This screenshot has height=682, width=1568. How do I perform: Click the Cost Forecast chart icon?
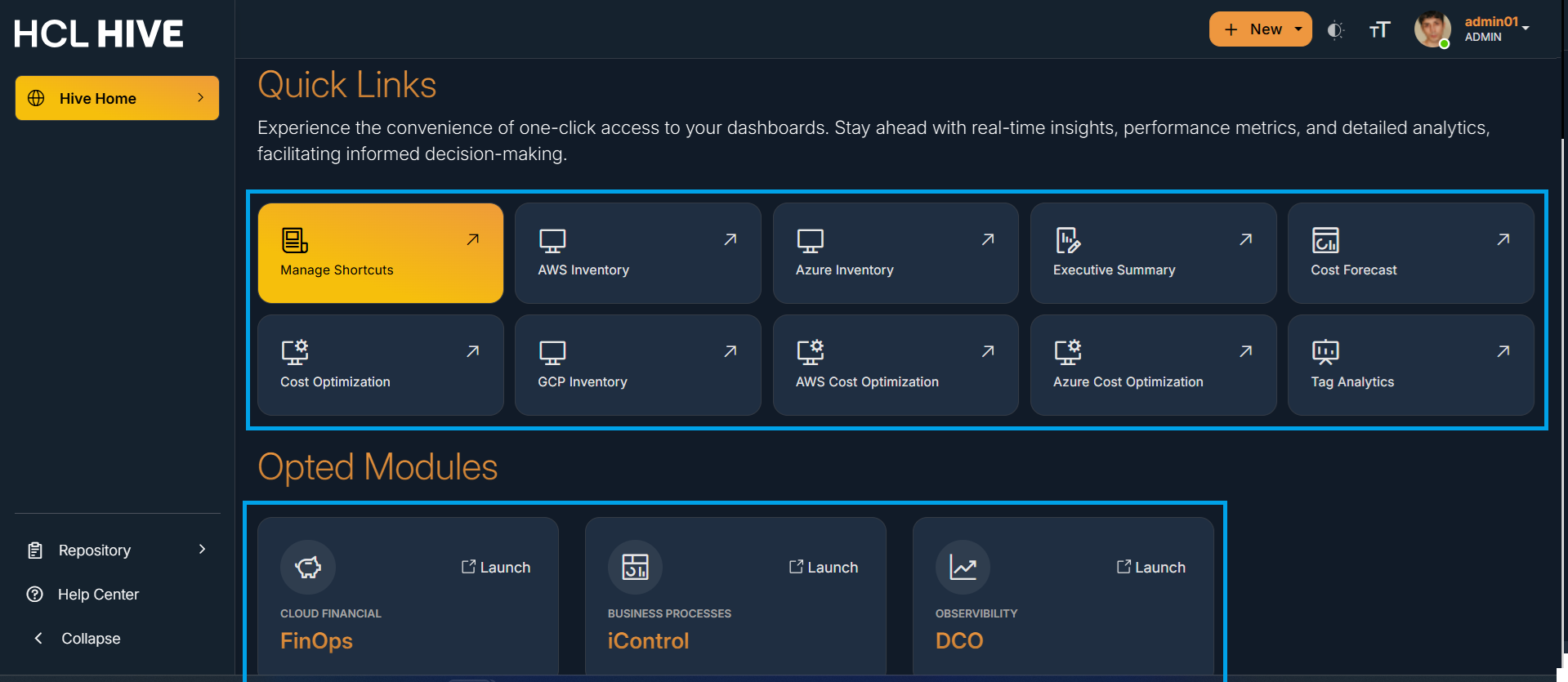point(1325,240)
